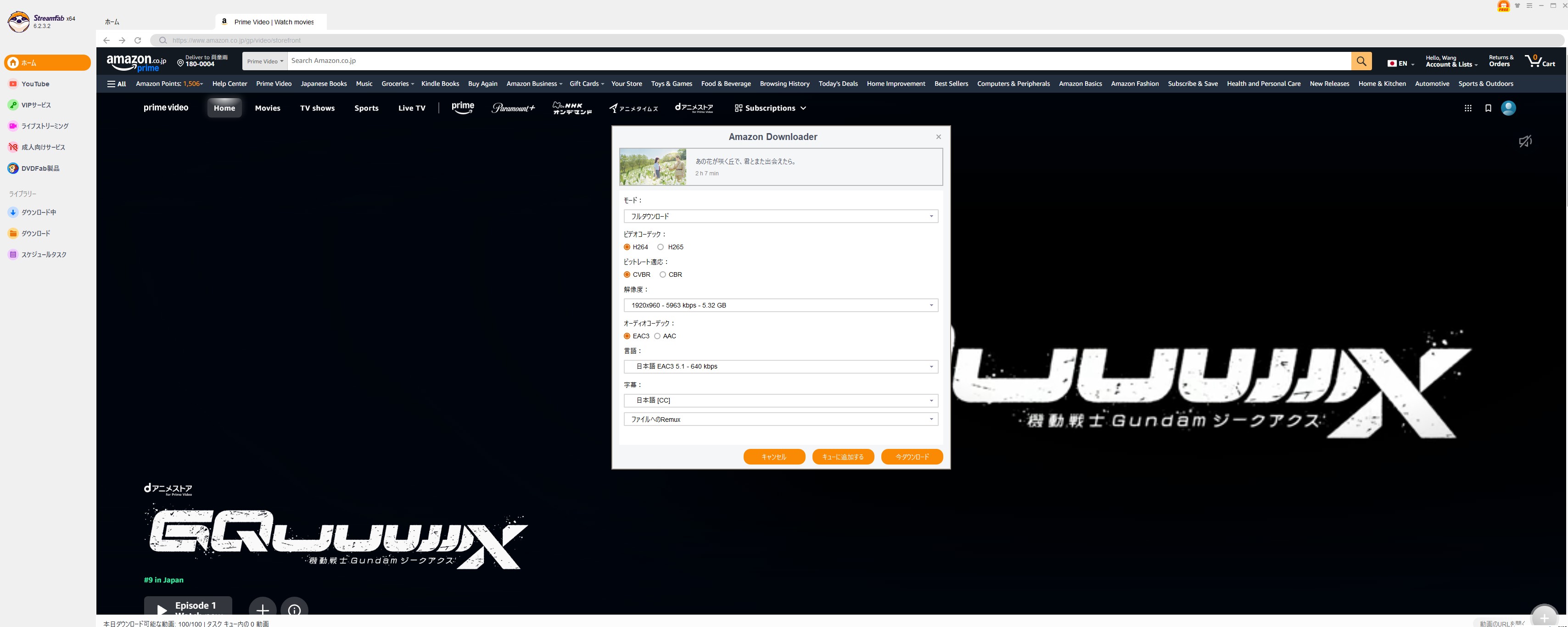This screenshot has width=1568, height=627.
Task: Open the NHKオンデマンド channel
Action: click(x=572, y=108)
